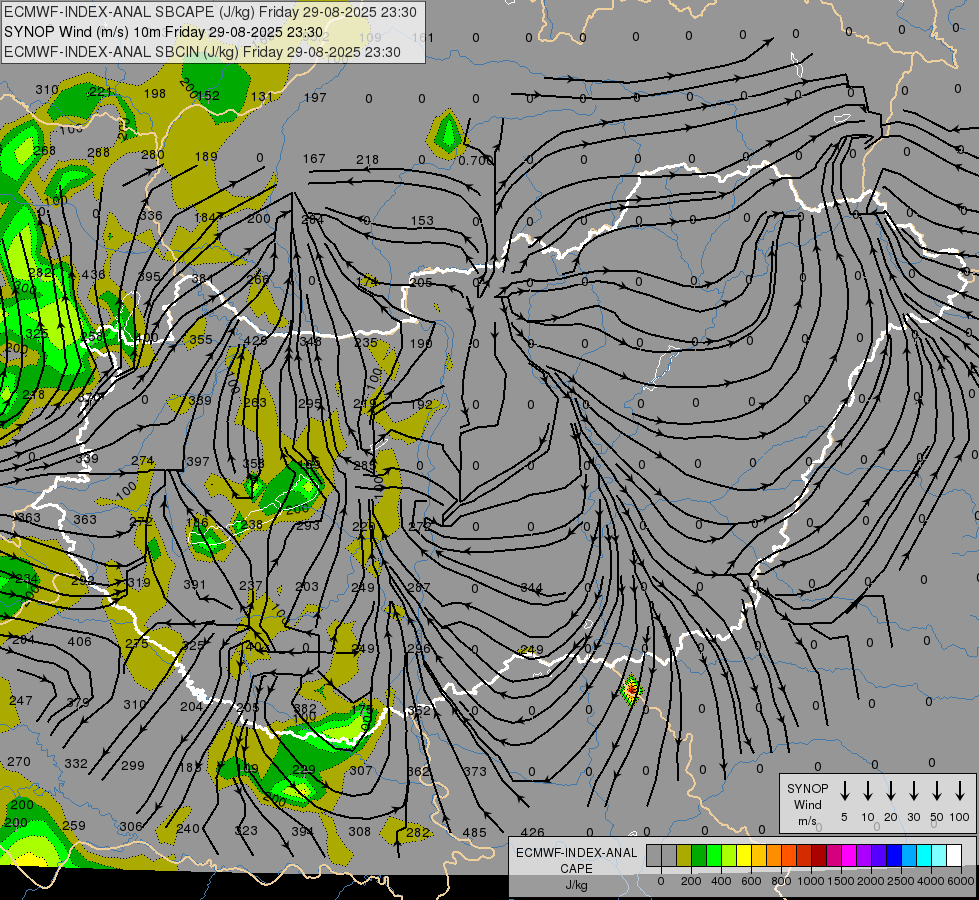Image resolution: width=979 pixels, height=900 pixels.
Task: Click the 600 tick label on the CAPE scale
Action: pos(751,881)
